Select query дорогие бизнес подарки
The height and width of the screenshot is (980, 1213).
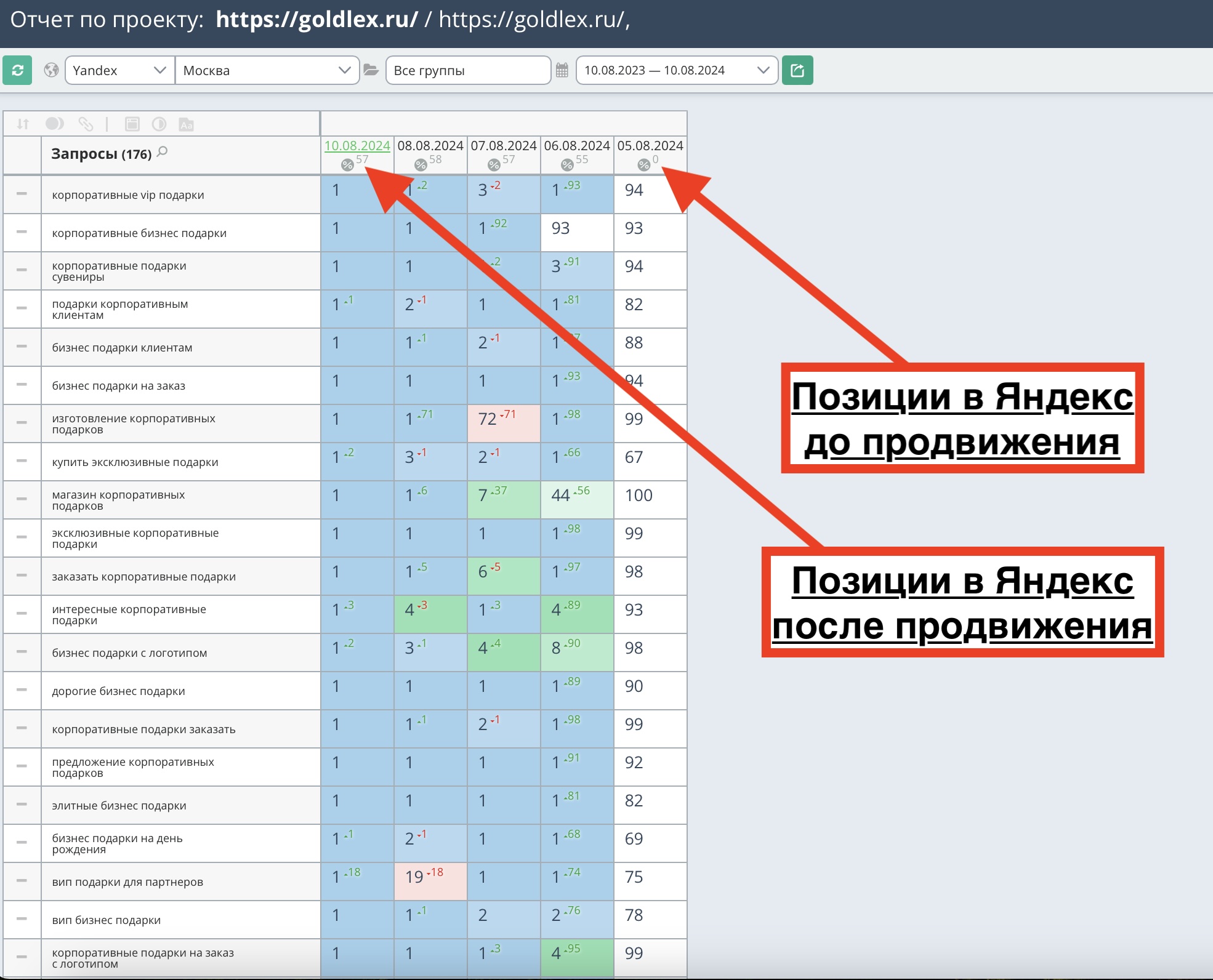[118, 691]
